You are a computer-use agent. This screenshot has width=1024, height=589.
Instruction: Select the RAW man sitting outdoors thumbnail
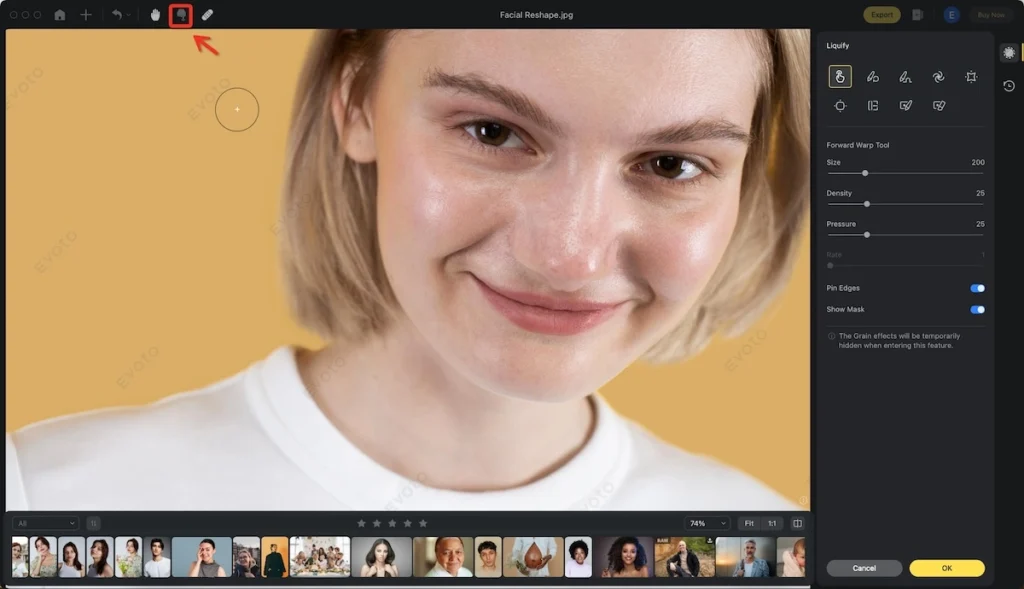pyautogui.click(x=684, y=557)
